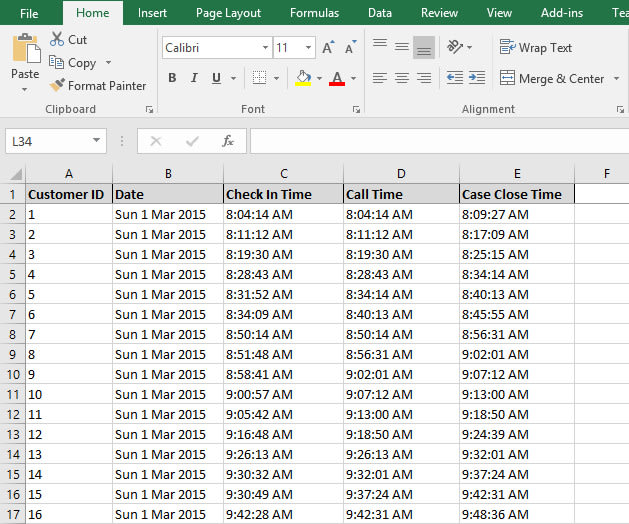The width and height of the screenshot is (629, 524).
Task: Open the File tab
Action: [x=29, y=13]
